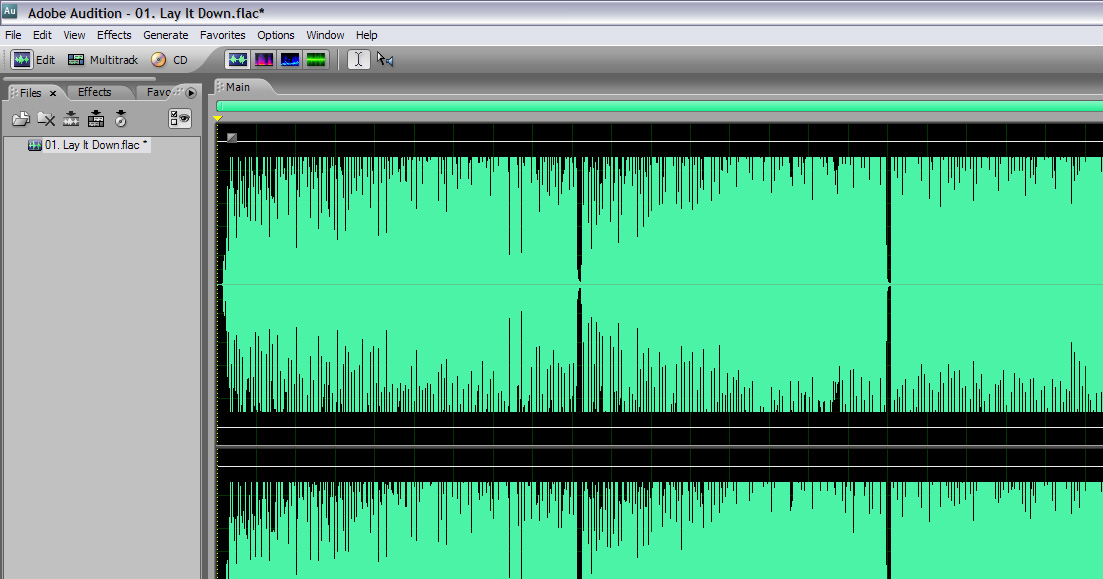The width and height of the screenshot is (1103, 579).
Task: Click the Close File icon
Action: (46, 119)
